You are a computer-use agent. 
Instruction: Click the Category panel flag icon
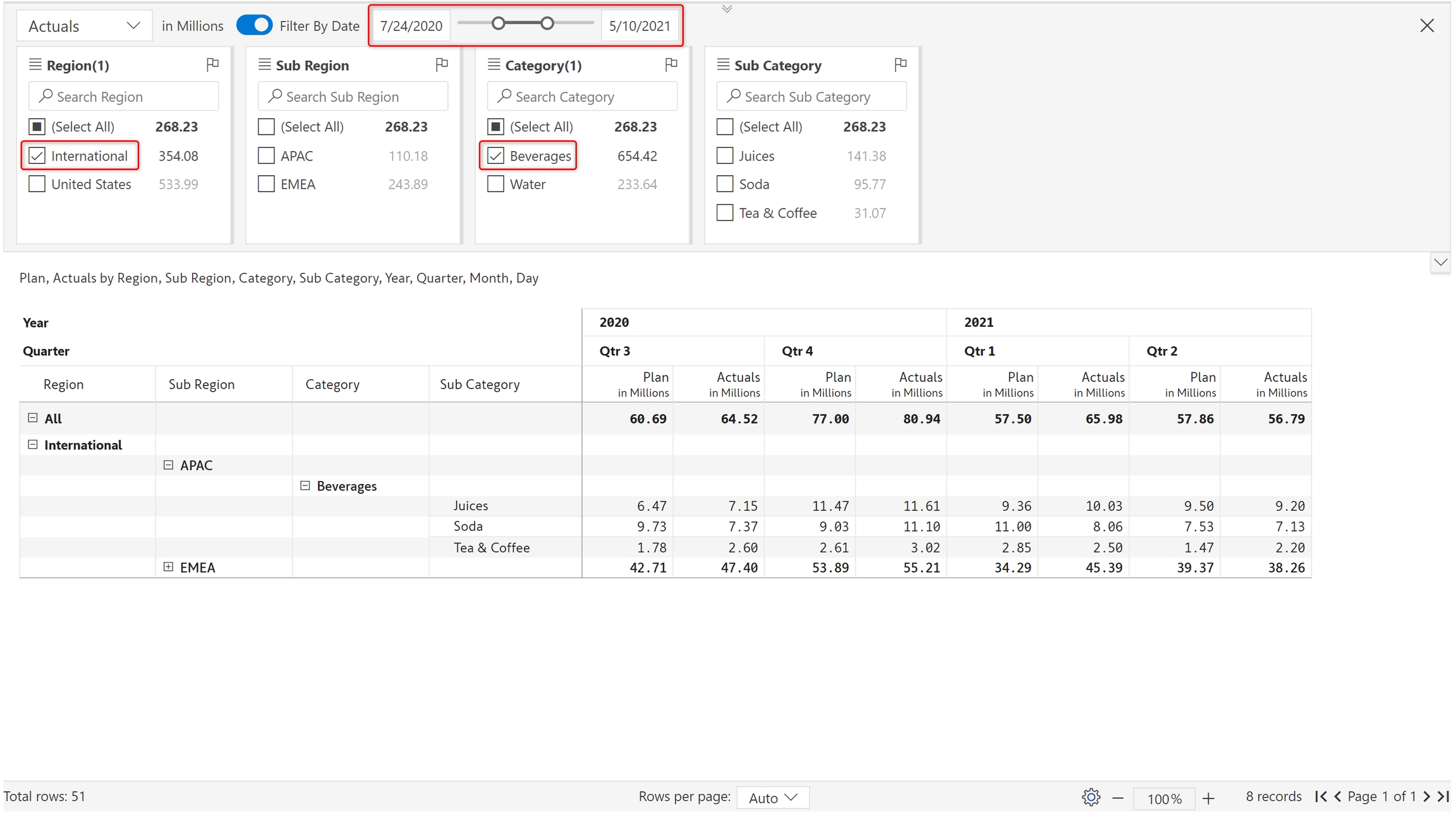pyautogui.click(x=671, y=64)
